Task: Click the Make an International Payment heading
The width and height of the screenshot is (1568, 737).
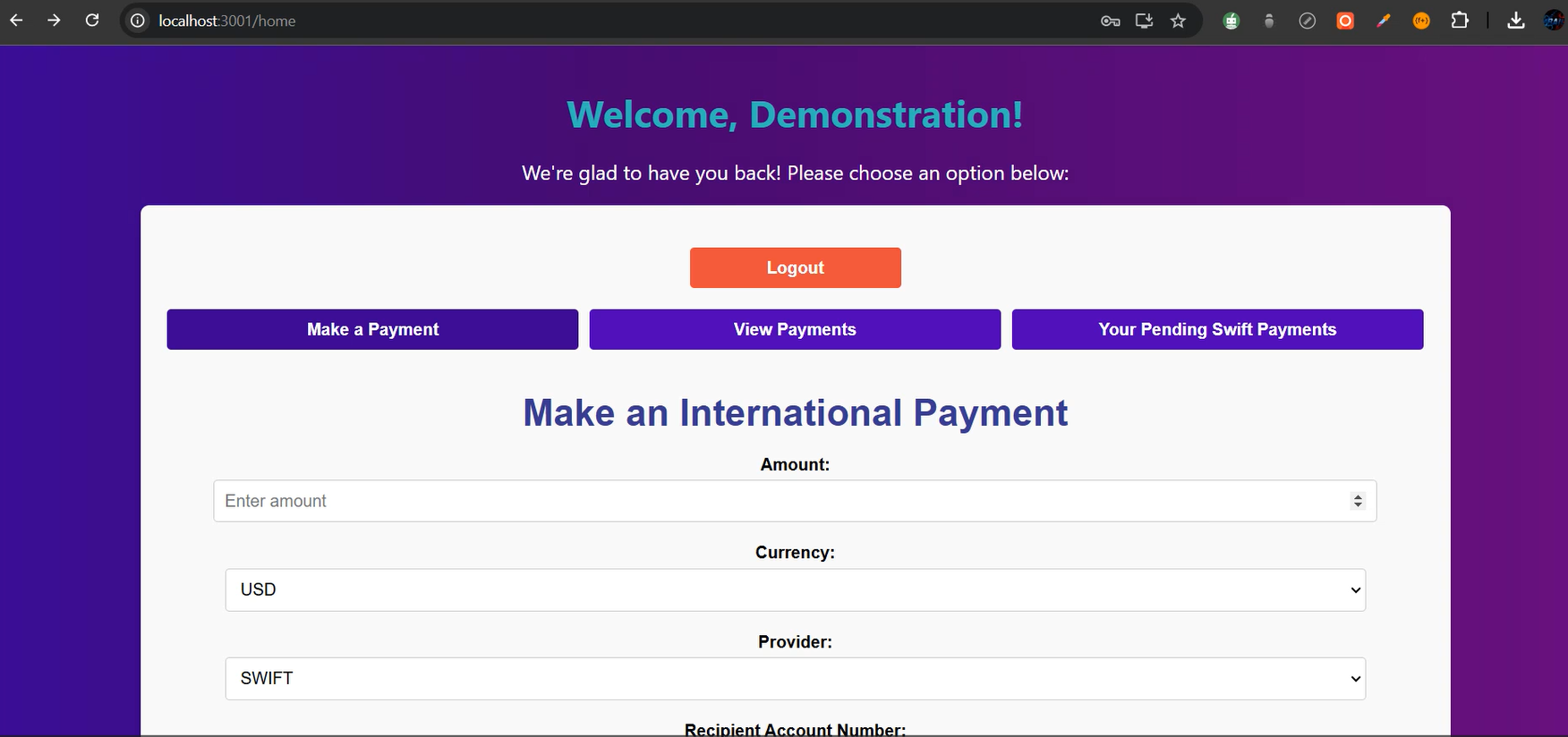Action: coord(795,413)
